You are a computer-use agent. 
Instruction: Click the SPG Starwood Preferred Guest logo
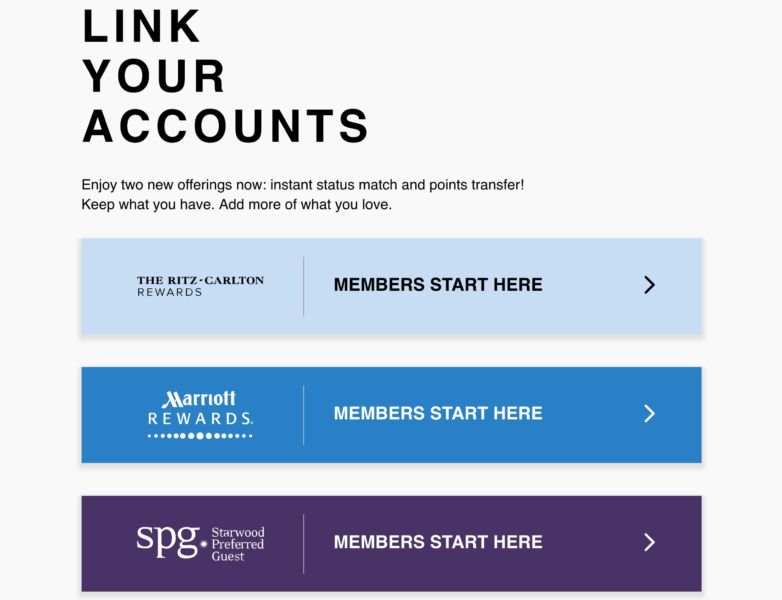[200, 543]
